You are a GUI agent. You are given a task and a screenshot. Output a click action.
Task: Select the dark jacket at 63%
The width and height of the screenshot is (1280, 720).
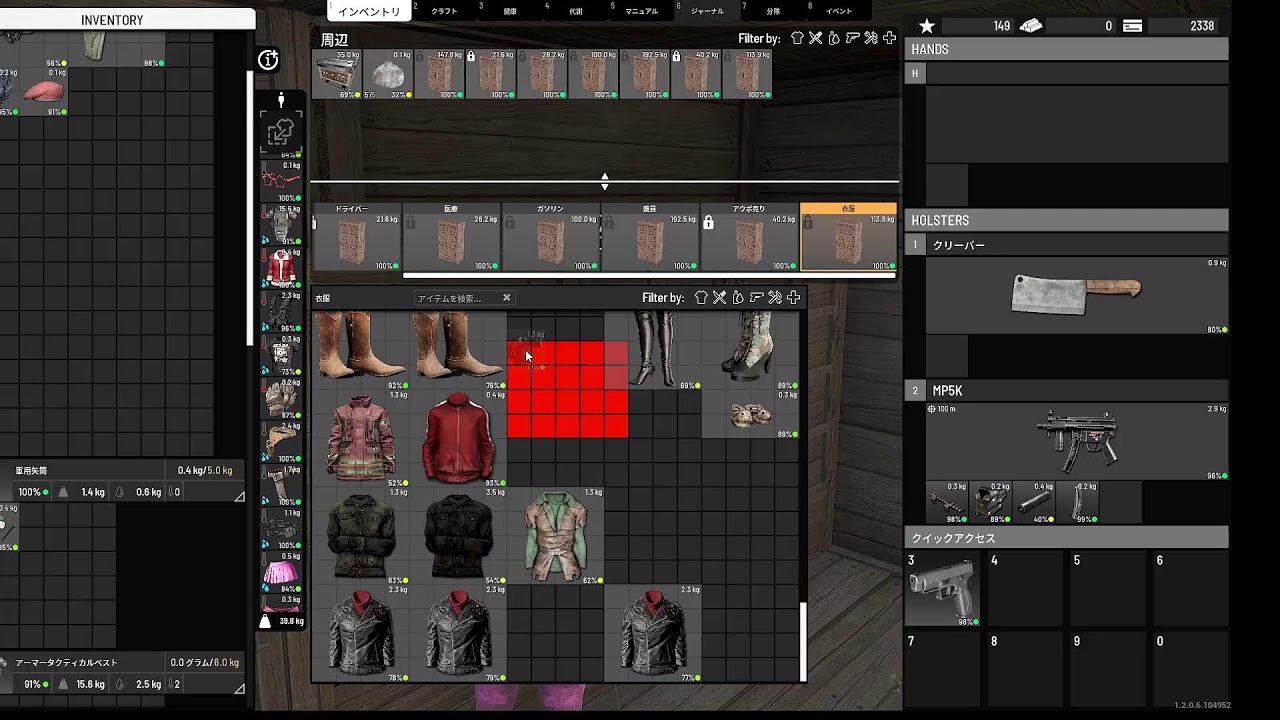tap(361, 535)
